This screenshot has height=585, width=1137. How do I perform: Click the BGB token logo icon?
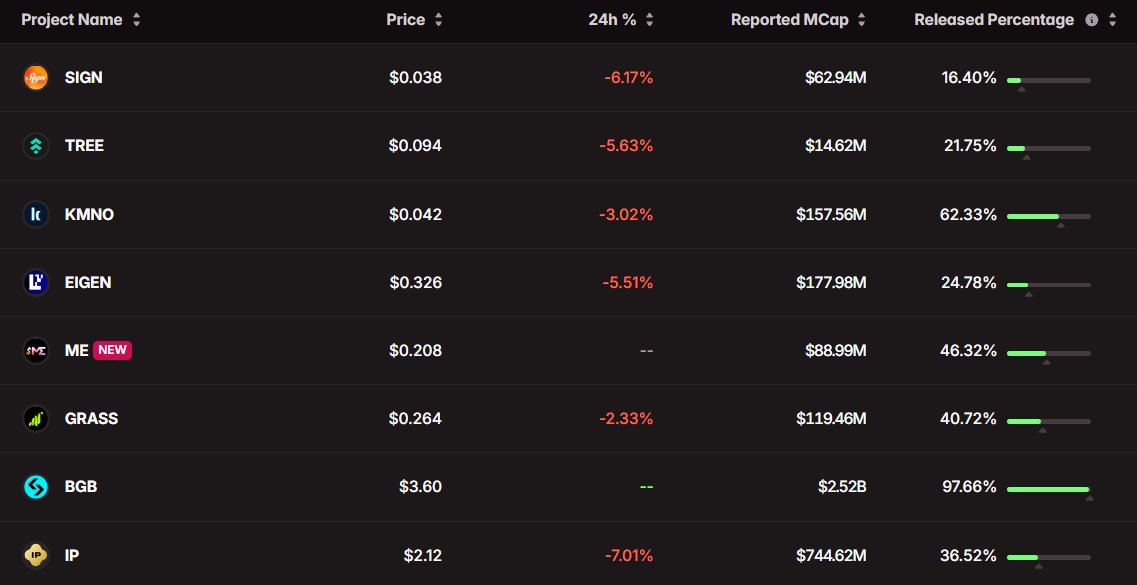[x=36, y=487]
